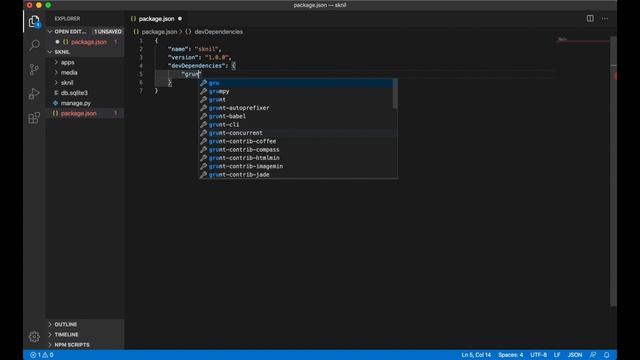The height and width of the screenshot is (360, 640).
Task: Click the 1 UNSAVED badge
Action: [x=108, y=31]
